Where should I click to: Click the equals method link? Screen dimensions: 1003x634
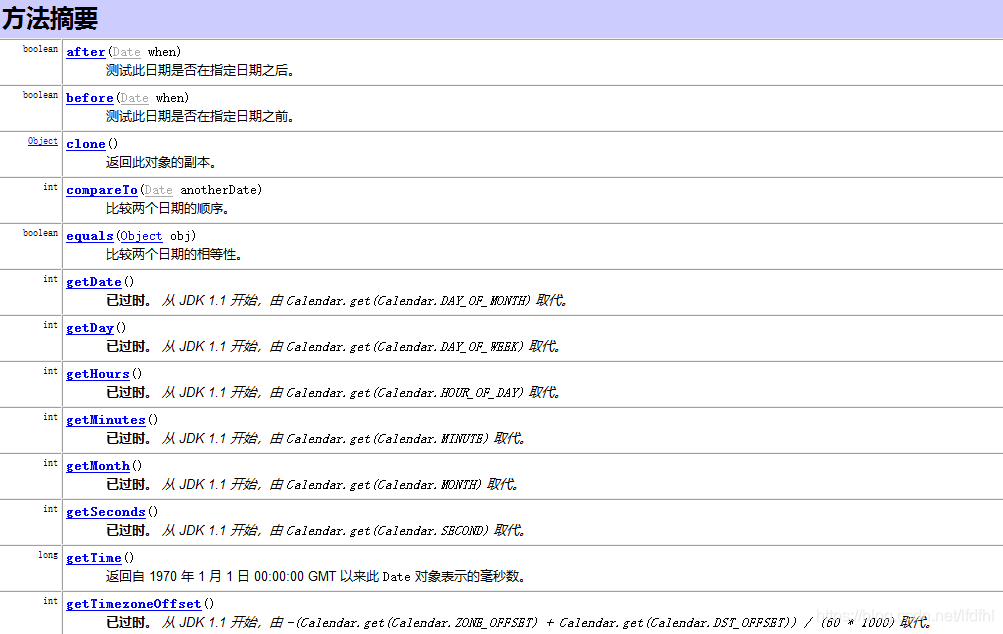[89, 235]
